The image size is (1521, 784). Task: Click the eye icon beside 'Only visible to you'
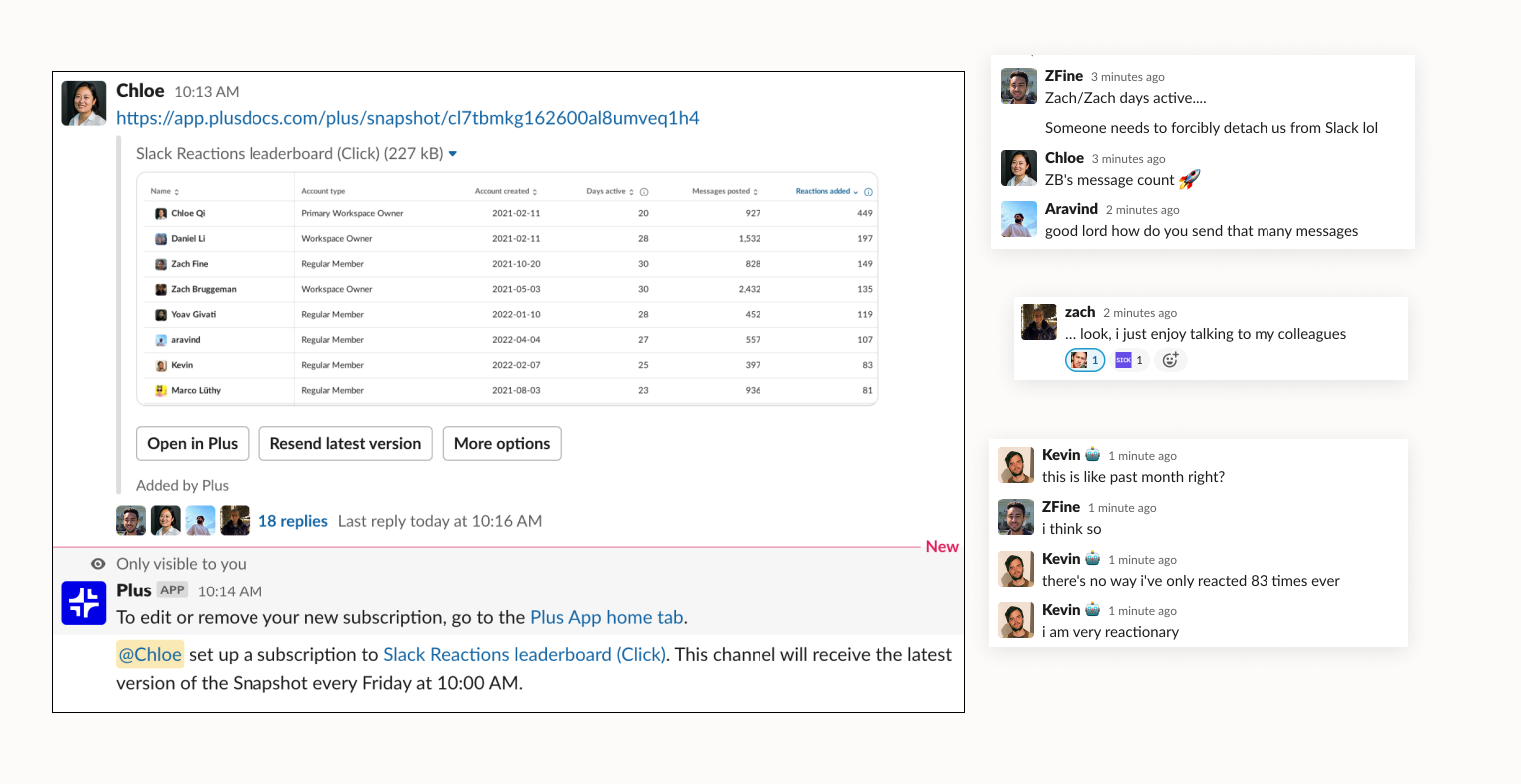pos(98,564)
